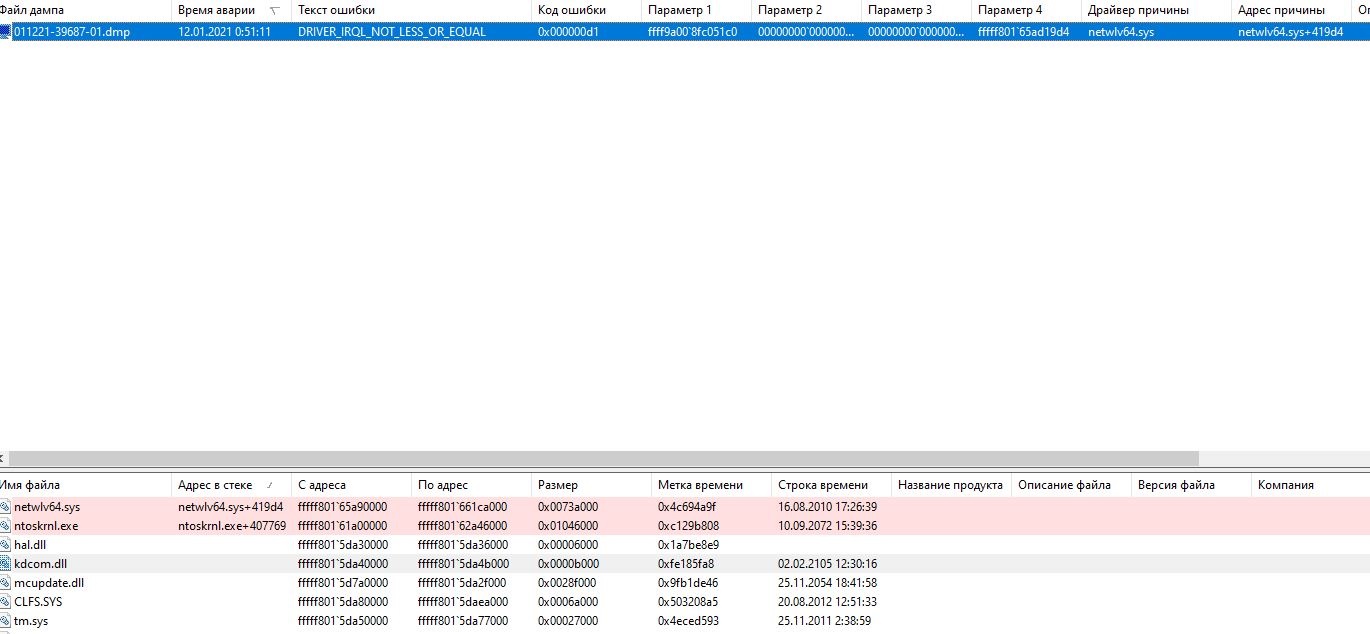Select crash time '12.01.2021 0:51:11' cell
The image size is (1370, 634).
pyautogui.click(x=224, y=32)
